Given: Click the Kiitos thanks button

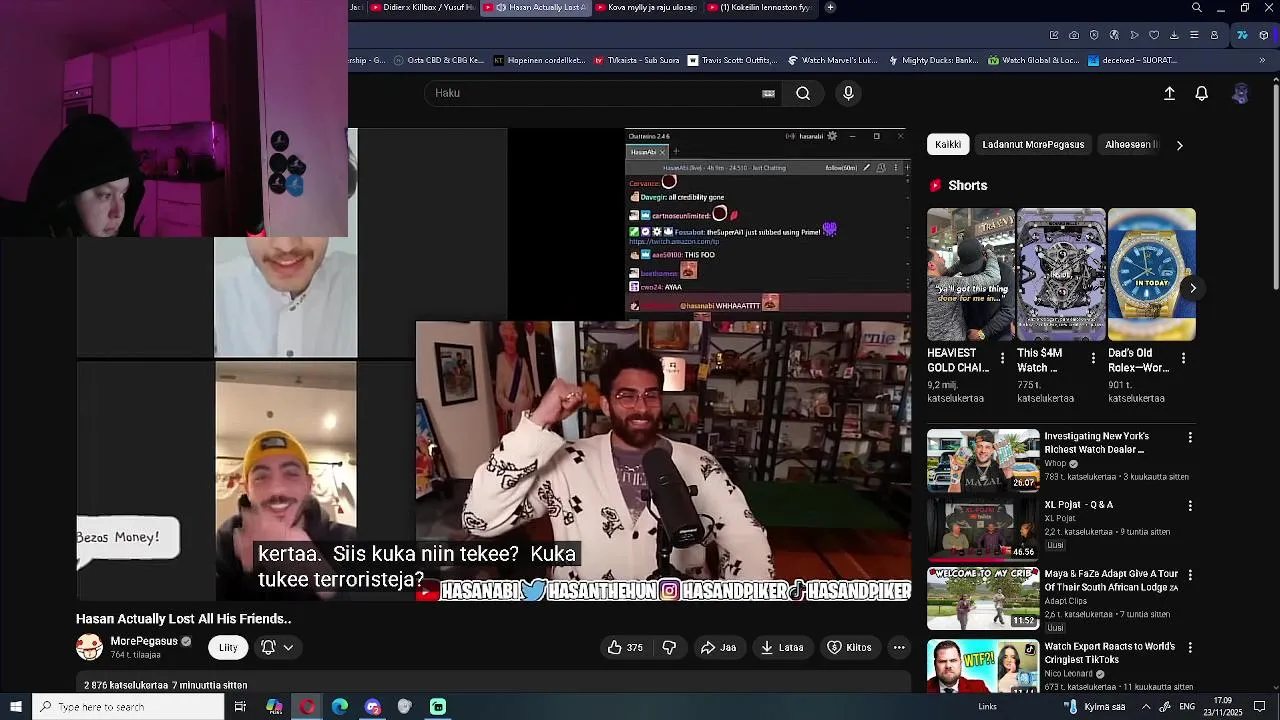Looking at the screenshot, I should (849, 647).
